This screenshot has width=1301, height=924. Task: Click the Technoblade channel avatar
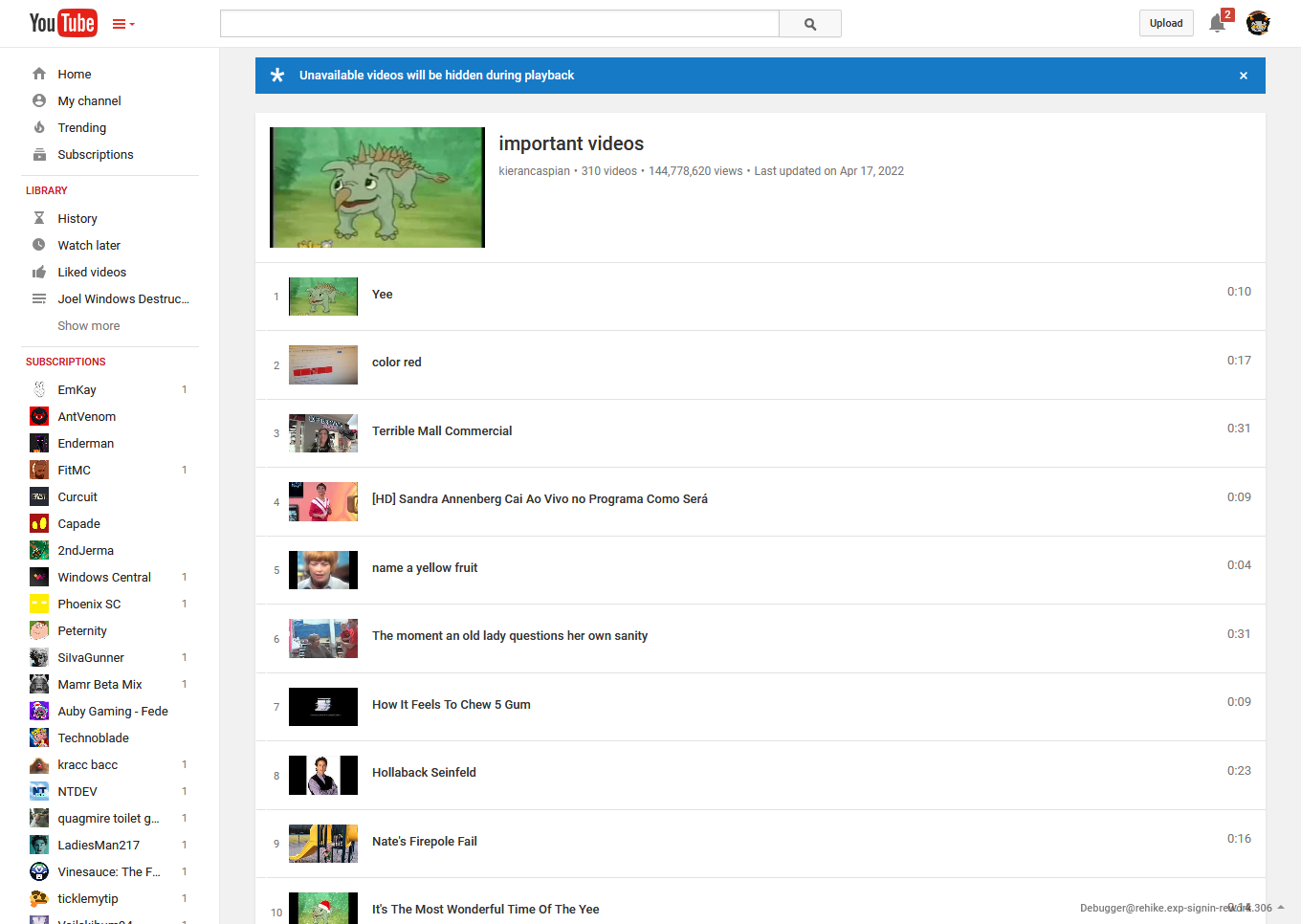click(x=39, y=737)
